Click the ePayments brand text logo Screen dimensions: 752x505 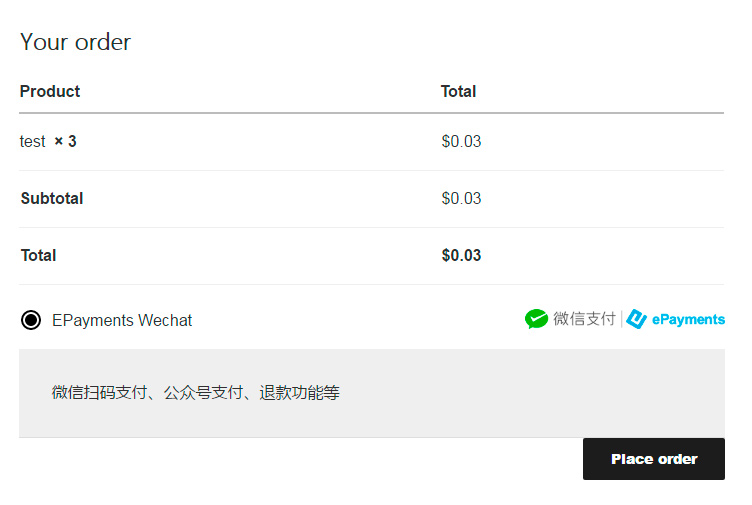(688, 319)
